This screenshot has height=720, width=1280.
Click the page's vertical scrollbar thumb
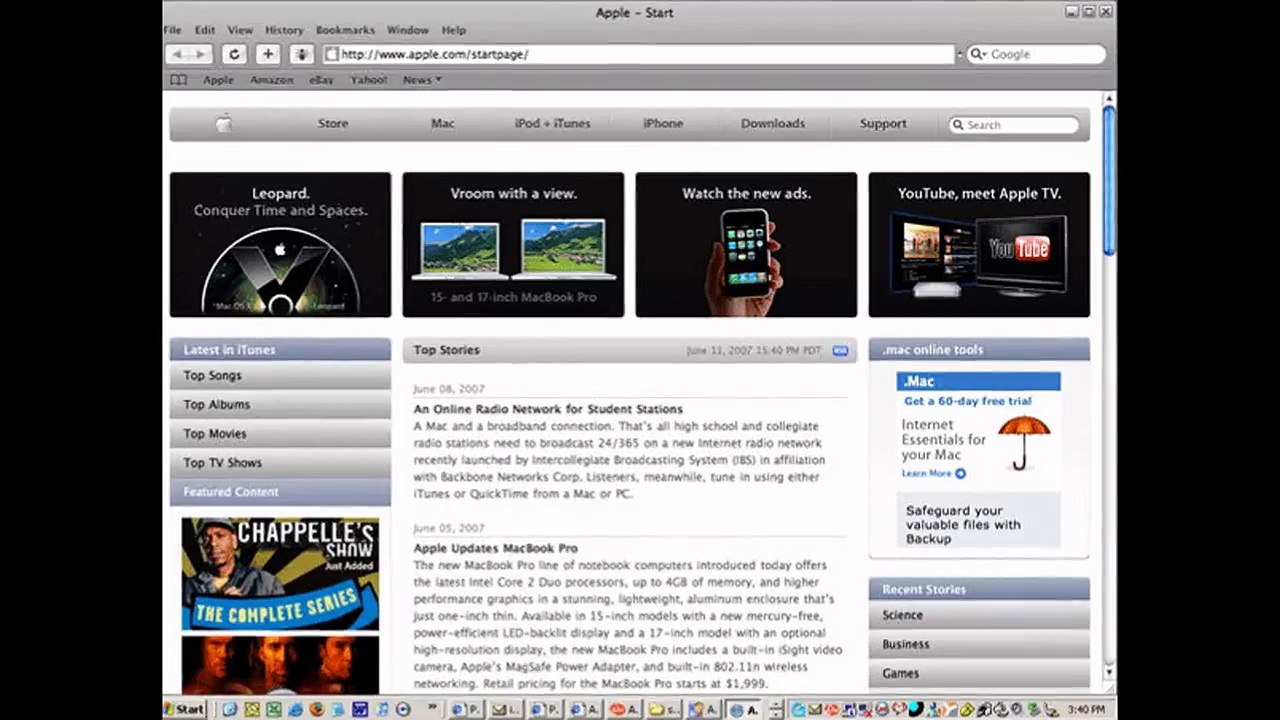[x=1108, y=180]
